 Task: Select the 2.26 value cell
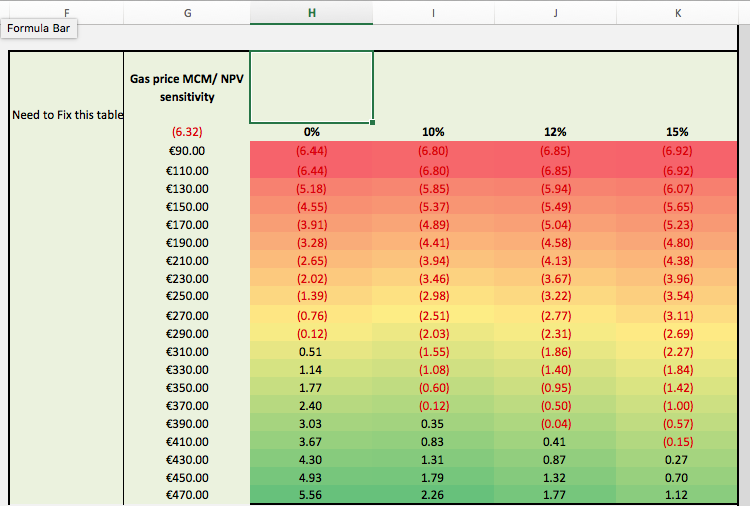click(433, 495)
